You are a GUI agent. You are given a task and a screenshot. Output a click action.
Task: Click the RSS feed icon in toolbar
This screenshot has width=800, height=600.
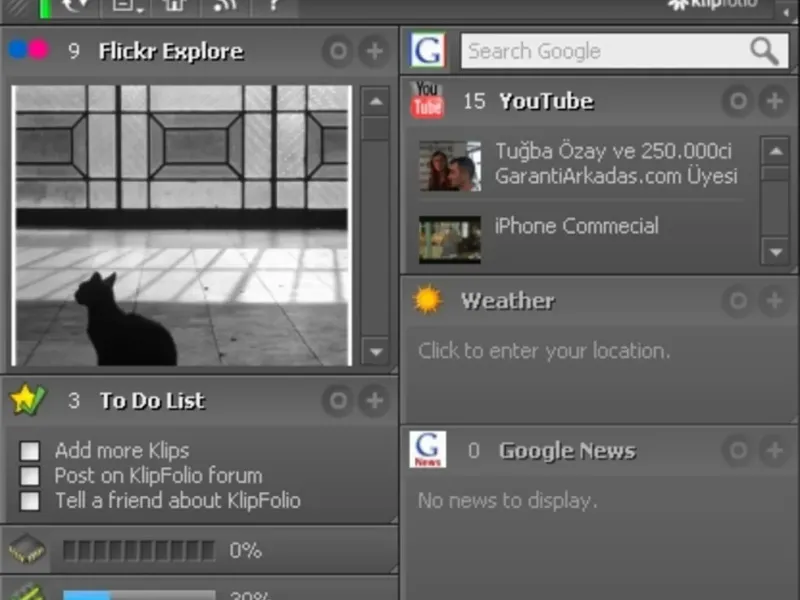tap(224, 6)
